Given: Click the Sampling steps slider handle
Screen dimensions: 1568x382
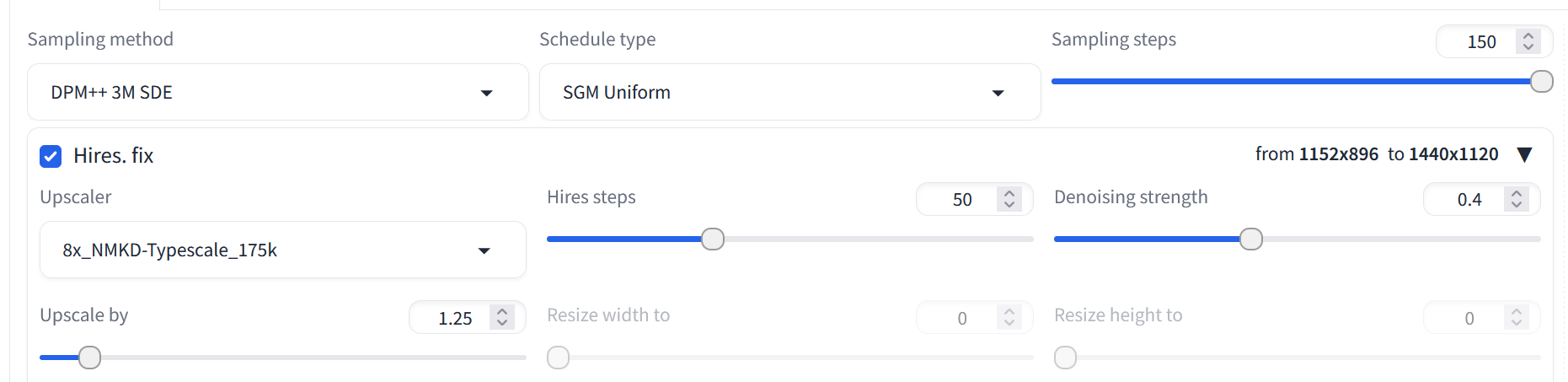Looking at the screenshot, I should coord(1542,81).
